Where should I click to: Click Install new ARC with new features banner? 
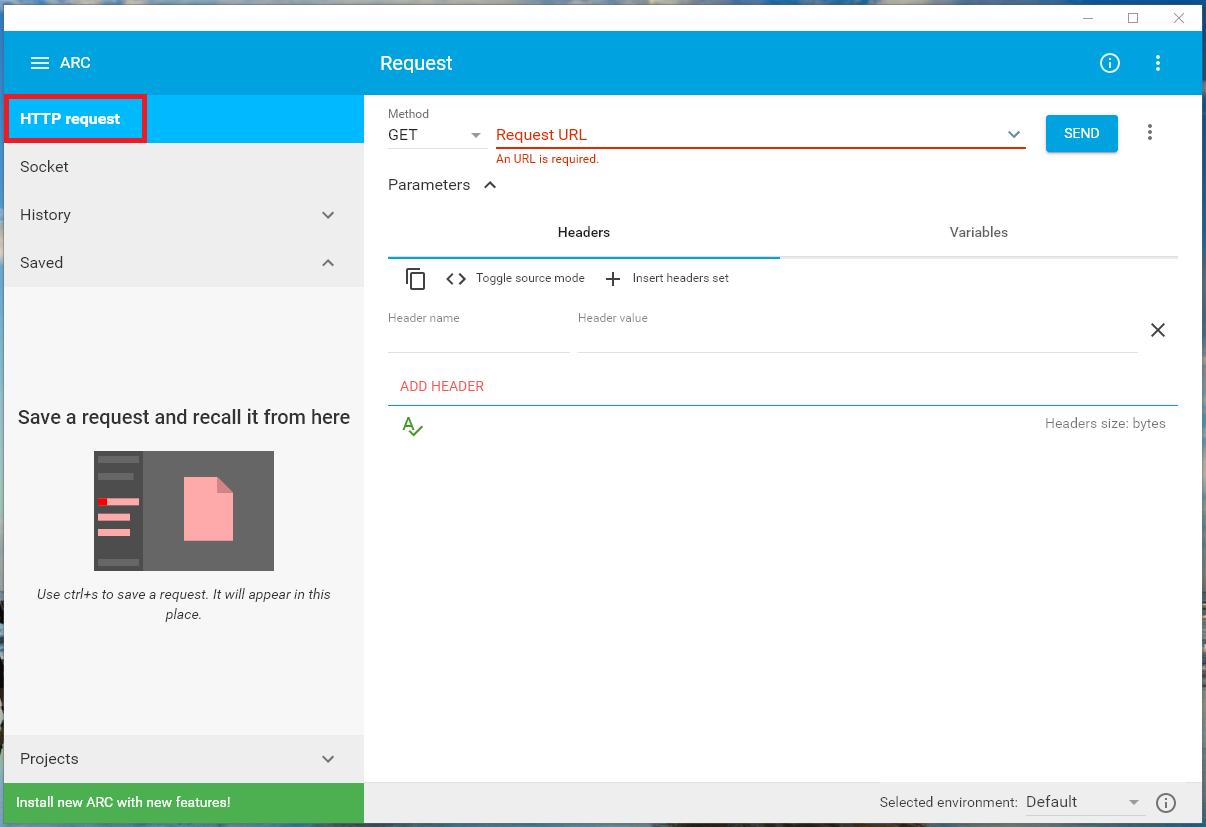184,802
